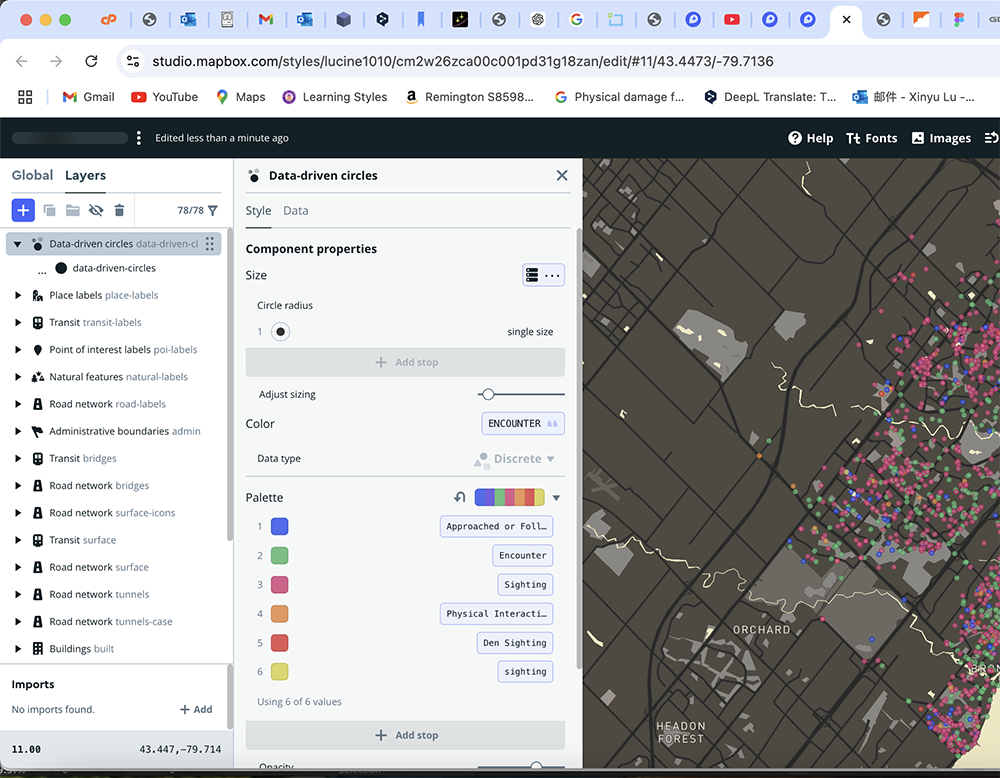Screen dimensions: 1000x778
Task: Switch to the Data tab
Action: coord(295,211)
